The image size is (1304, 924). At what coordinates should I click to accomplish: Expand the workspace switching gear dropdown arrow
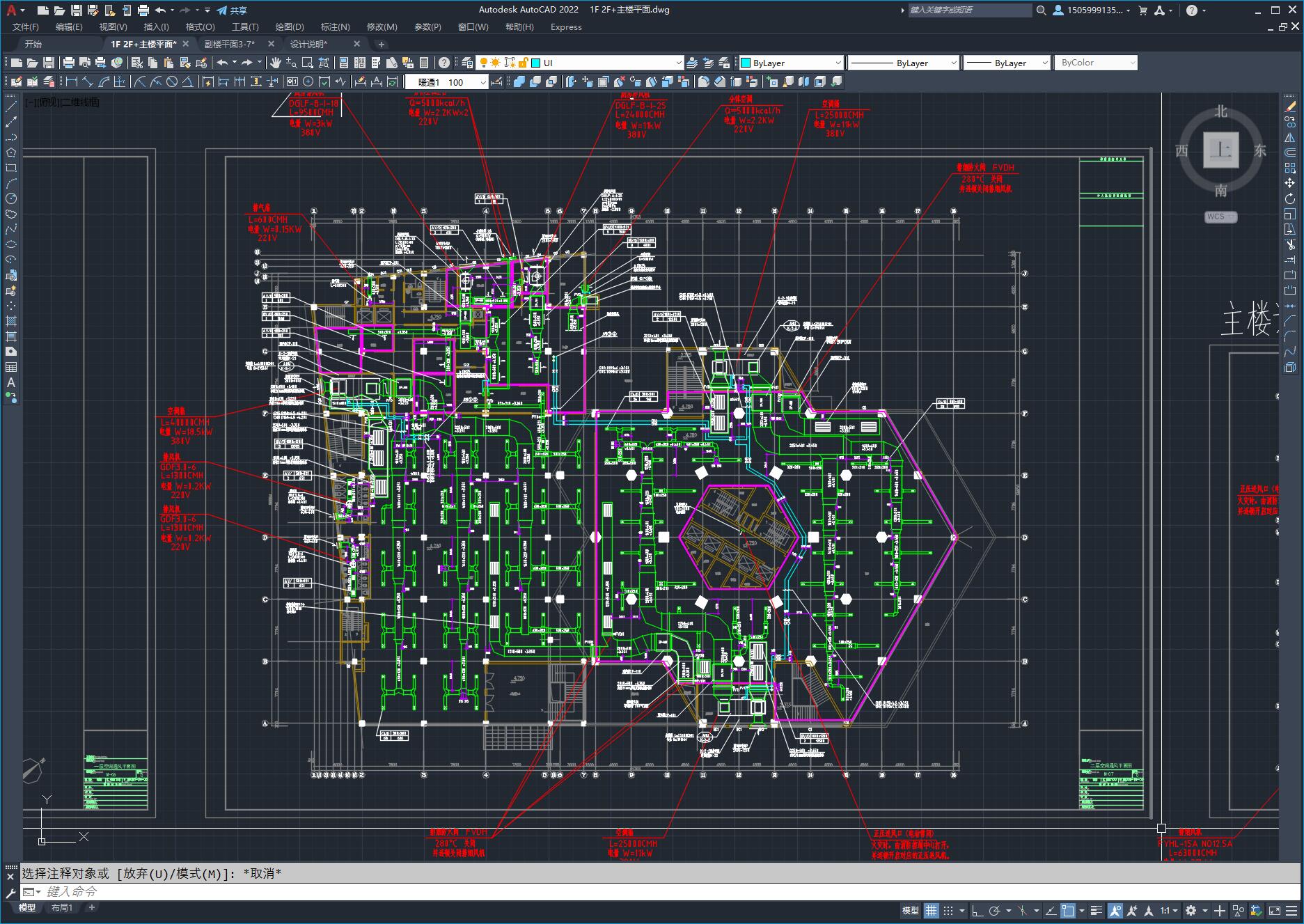1204,911
